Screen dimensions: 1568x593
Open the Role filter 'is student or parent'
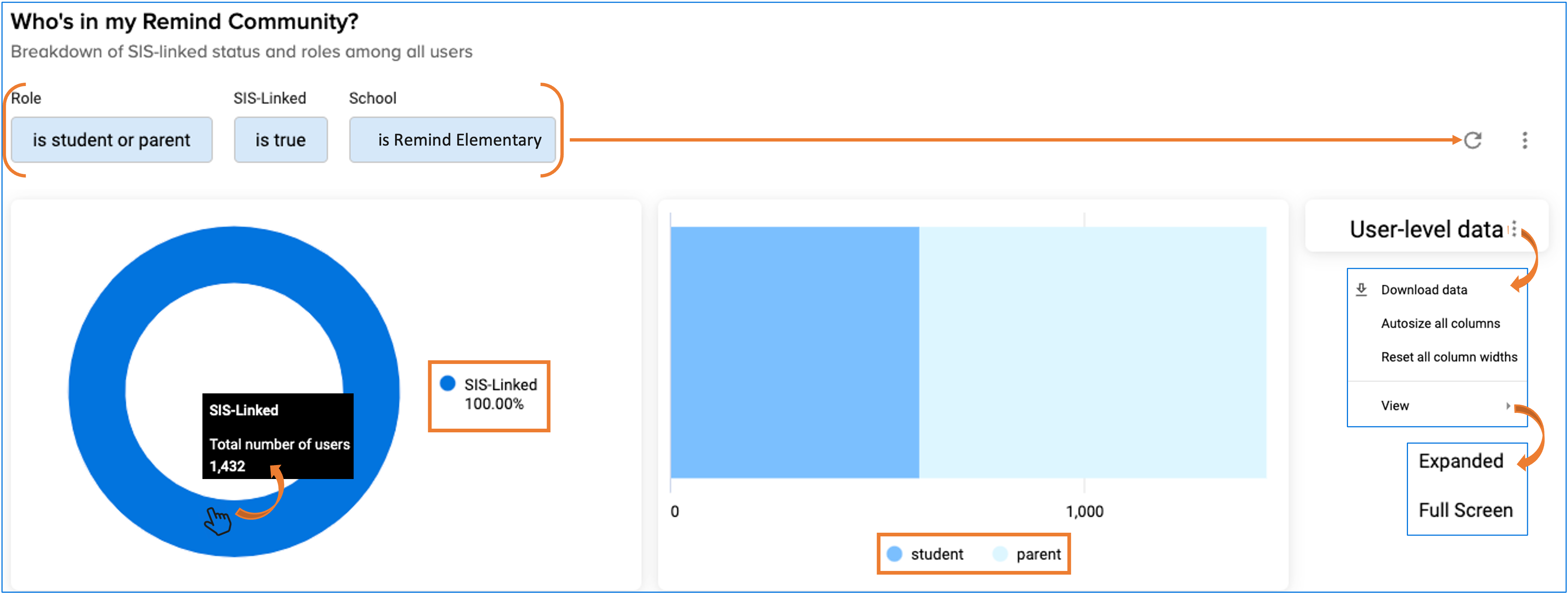(x=111, y=140)
